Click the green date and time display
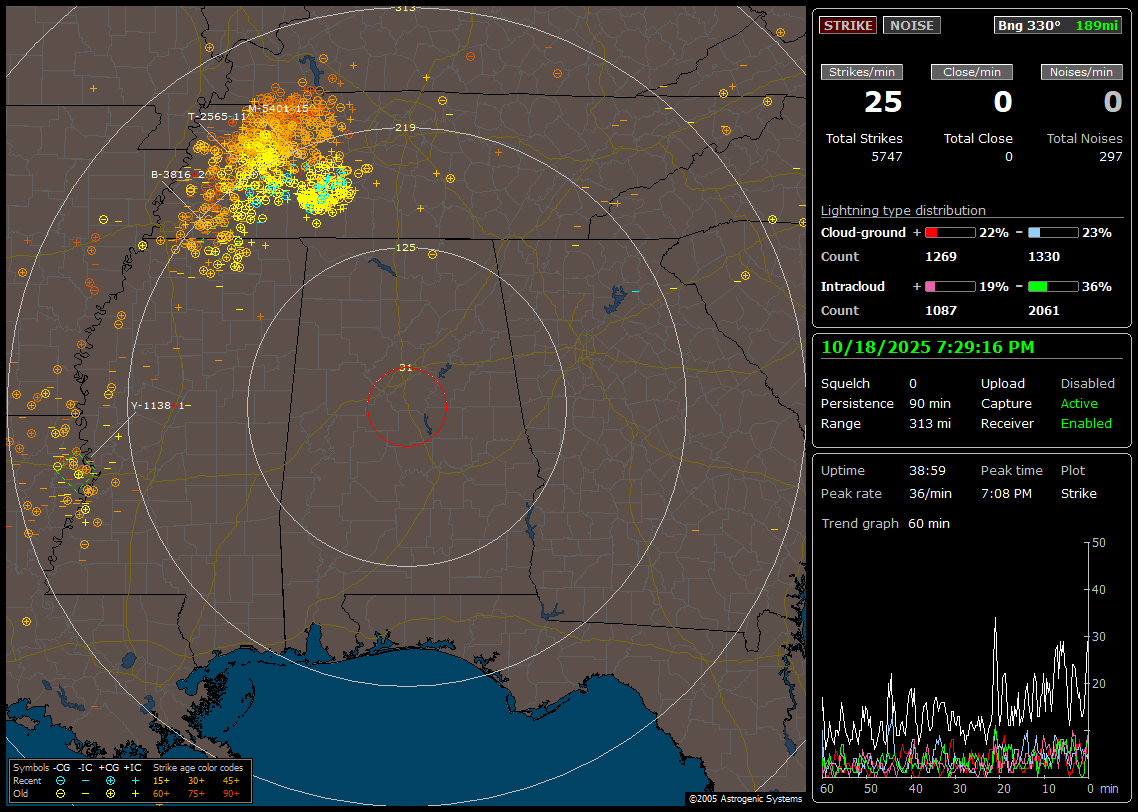Image resolution: width=1138 pixels, height=812 pixels. [x=927, y=347]
